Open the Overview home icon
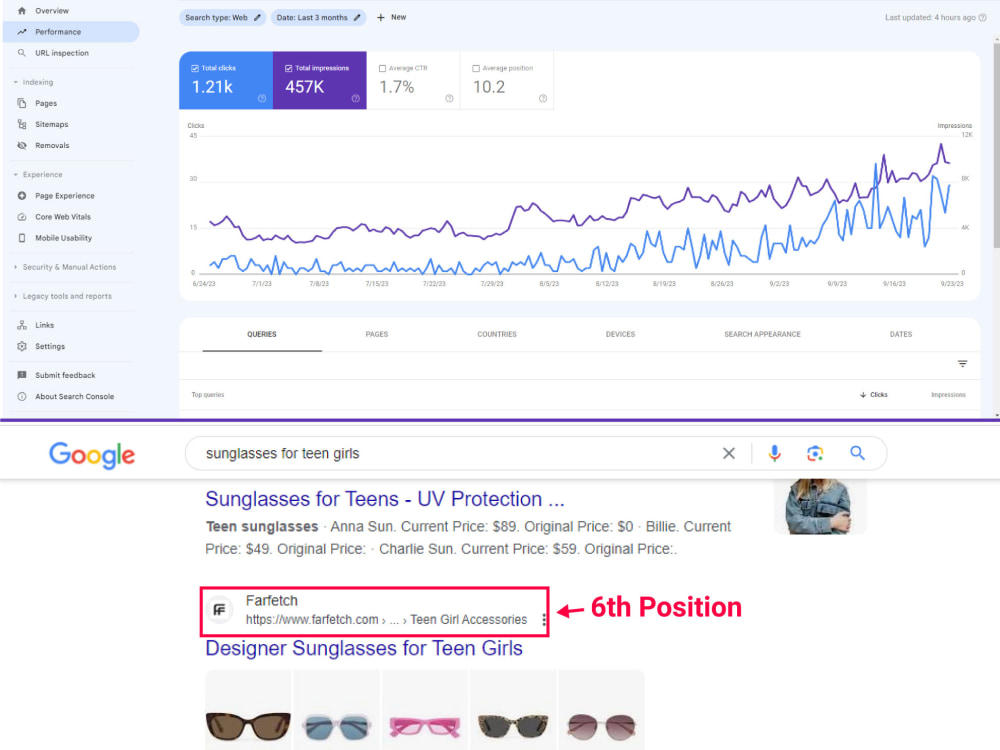 (x=22, y=11)
